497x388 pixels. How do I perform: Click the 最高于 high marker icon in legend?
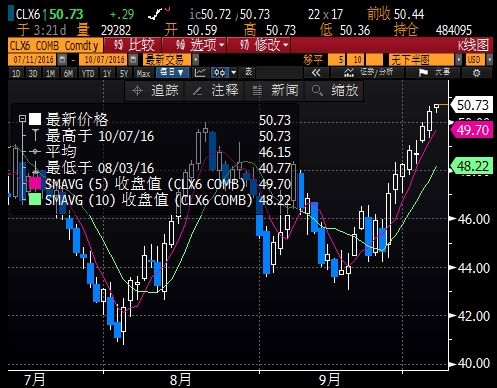tap(35, 136)
